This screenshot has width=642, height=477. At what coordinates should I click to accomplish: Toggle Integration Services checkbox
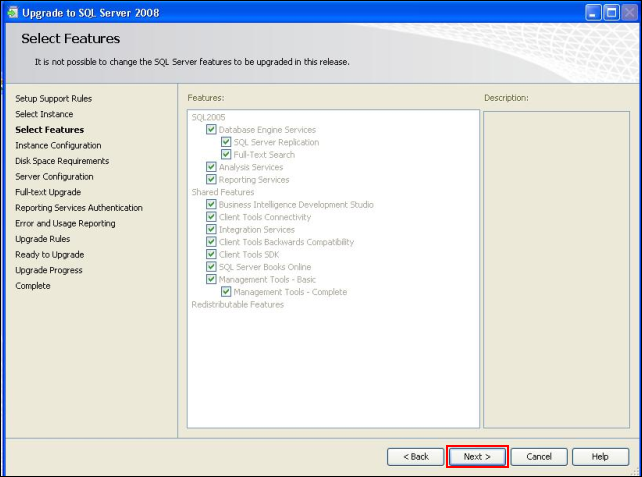tap(211, 229)
